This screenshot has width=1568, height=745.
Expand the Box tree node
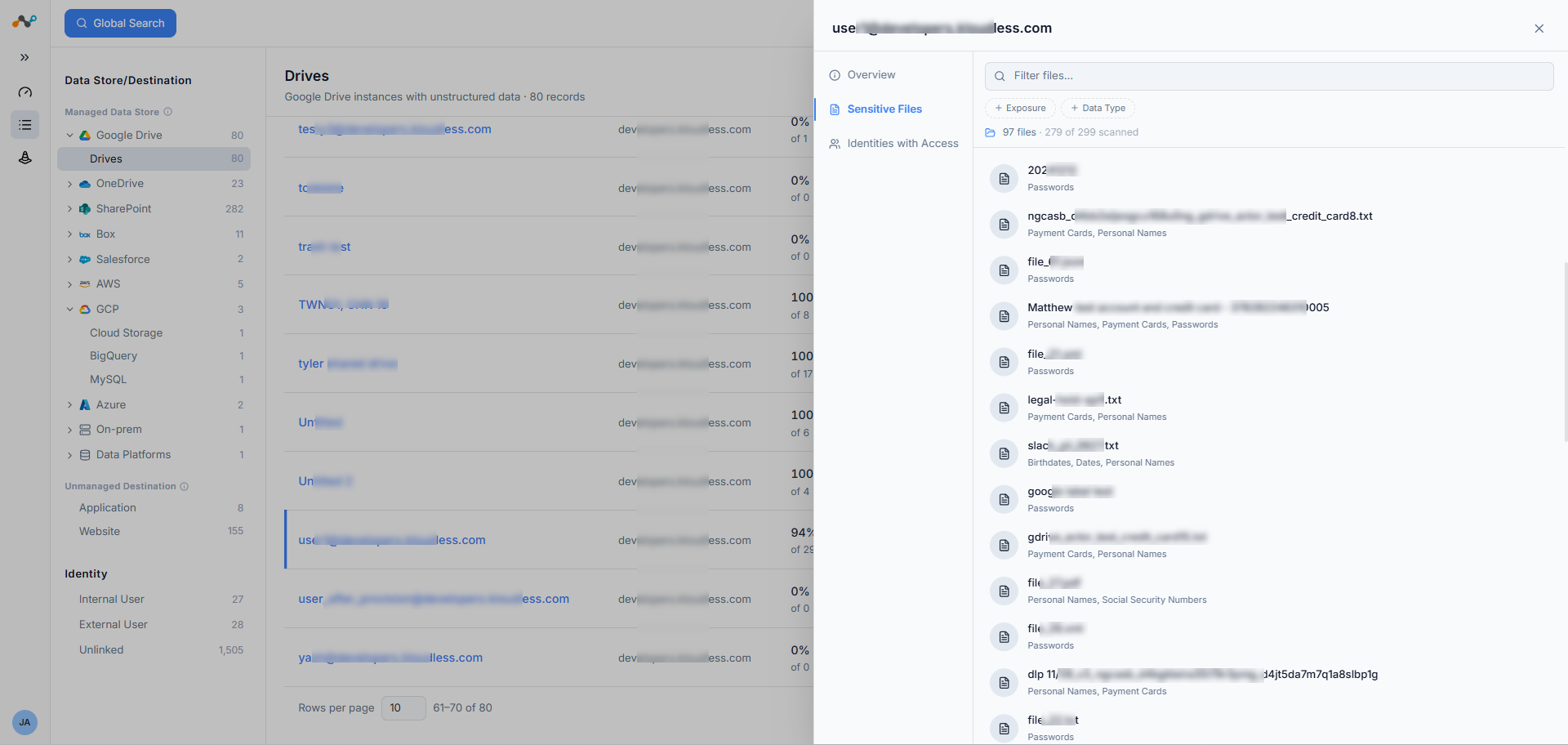69,234
